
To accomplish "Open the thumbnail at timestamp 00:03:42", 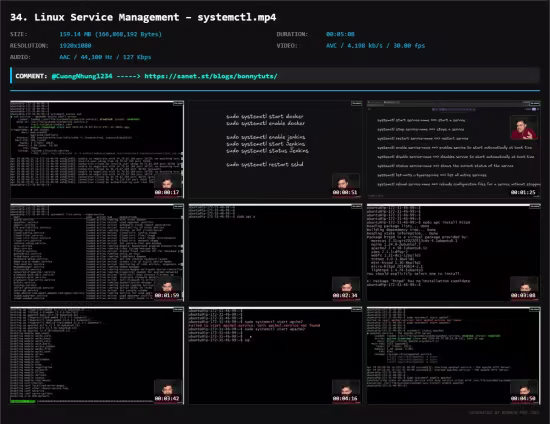I will (97, 356).
